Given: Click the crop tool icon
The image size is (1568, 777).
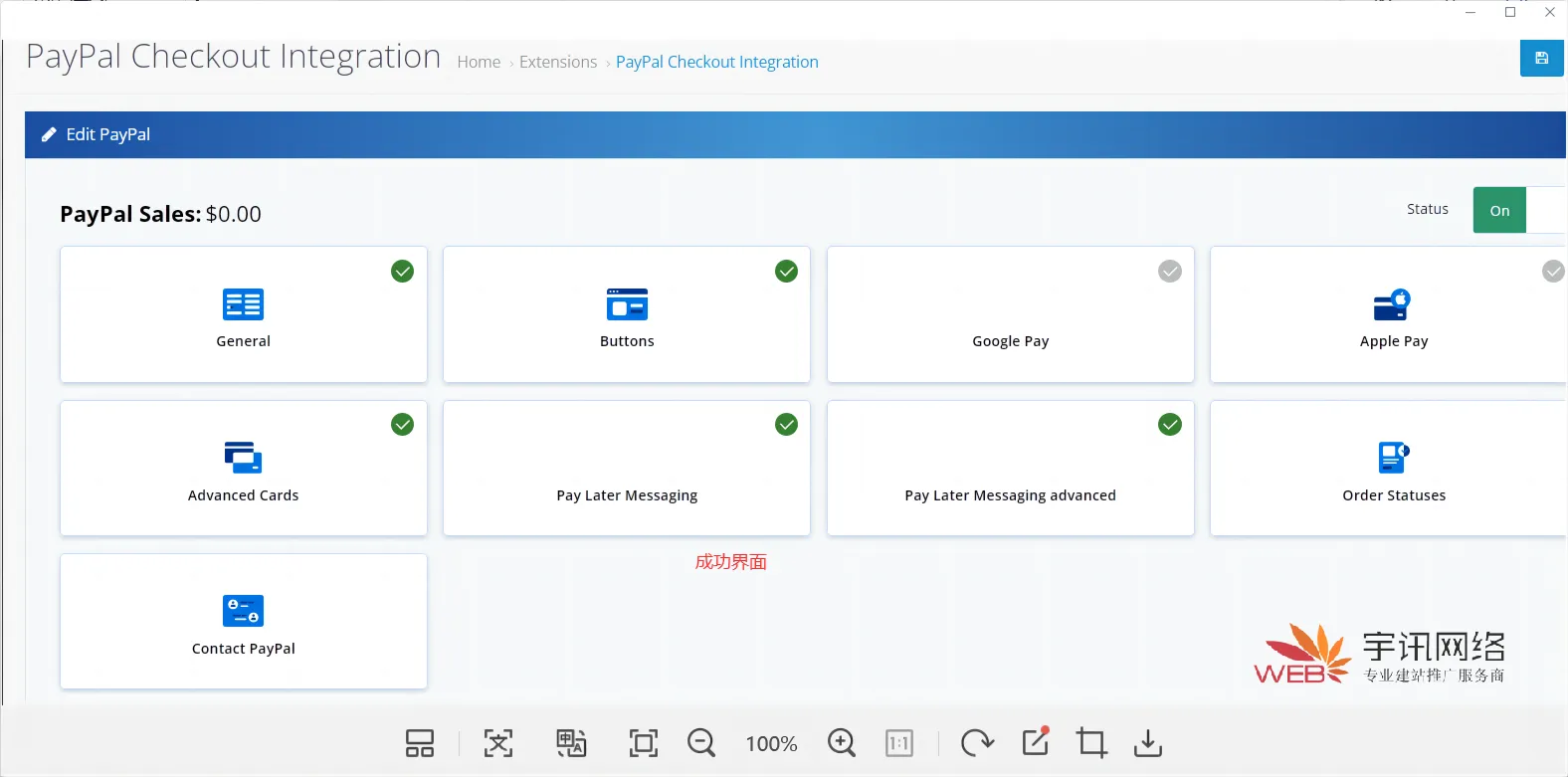Looking at the screenshot, I should pos(1091,743).
